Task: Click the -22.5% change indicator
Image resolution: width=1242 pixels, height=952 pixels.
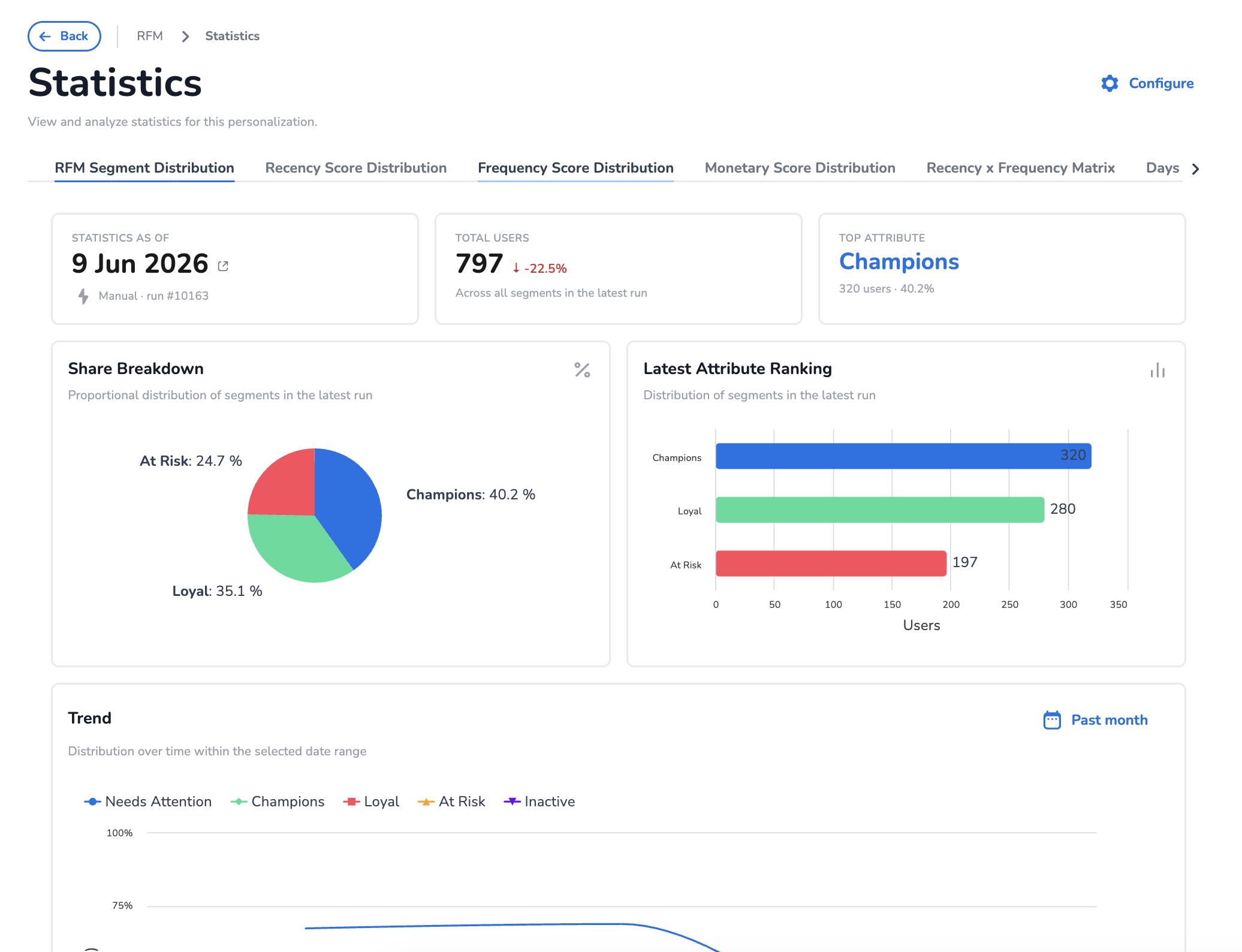Action: tap(539, 269)
